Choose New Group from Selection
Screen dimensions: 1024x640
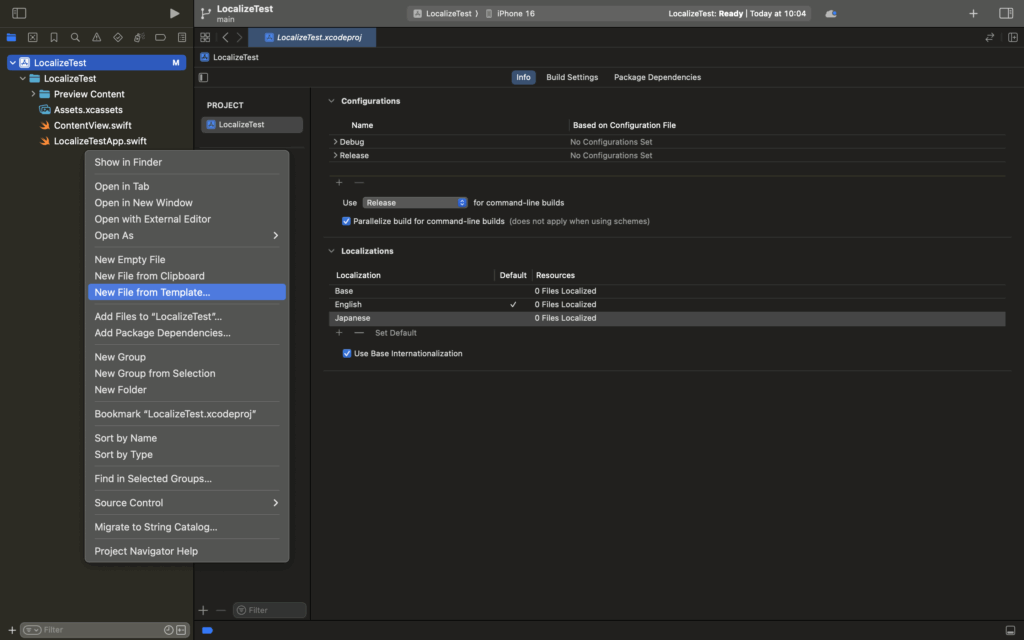tap(187, 374)
